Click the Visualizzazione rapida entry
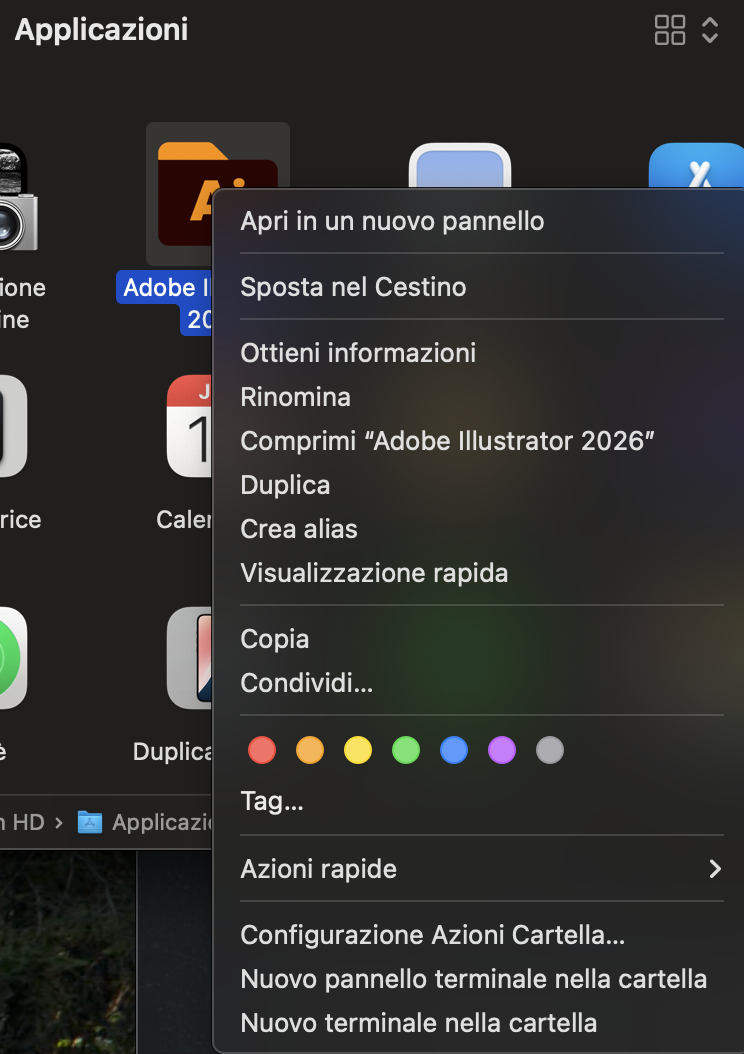 coord(374,573)
